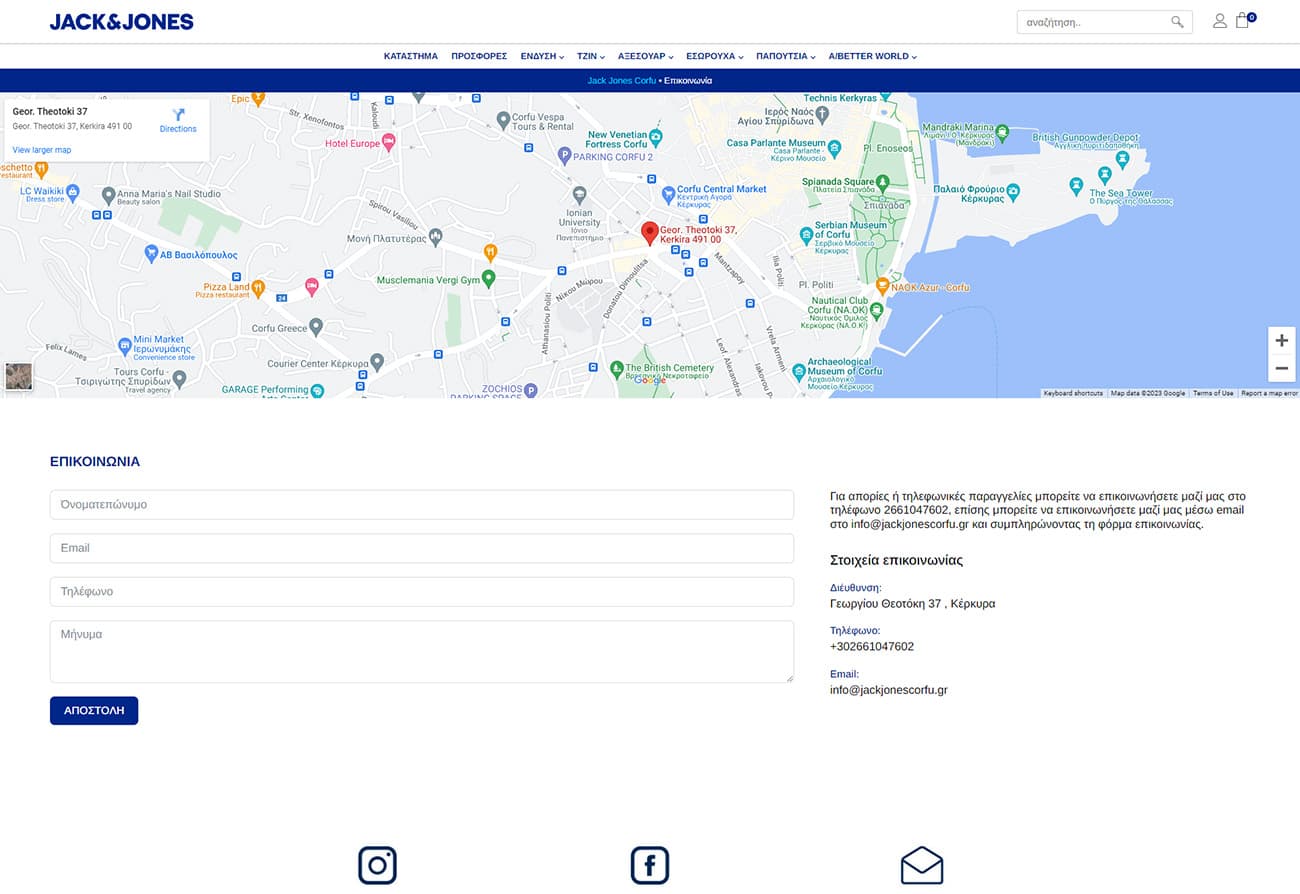Expand the ΠΑΠΟΥΤΣΙΑ dropdown menu
This screenshot has height=894, width=1300.
[786, 56]
